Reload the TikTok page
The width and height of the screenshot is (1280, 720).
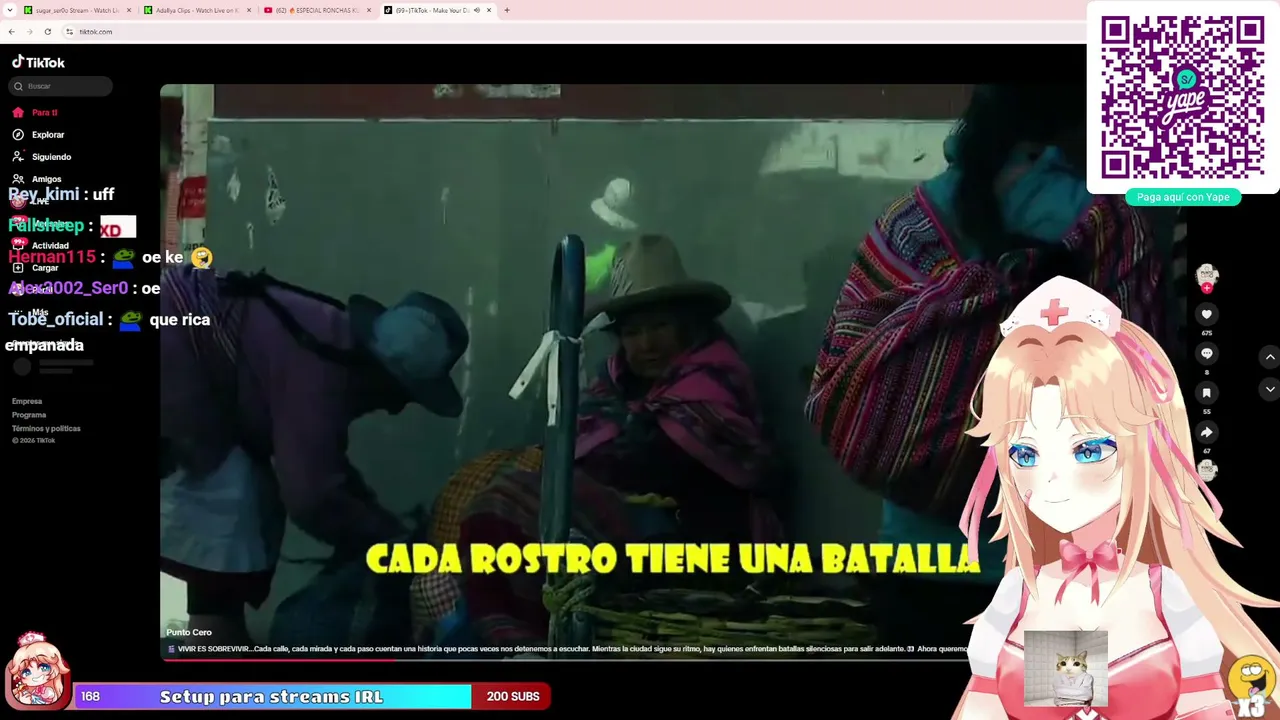pos(47,32)
